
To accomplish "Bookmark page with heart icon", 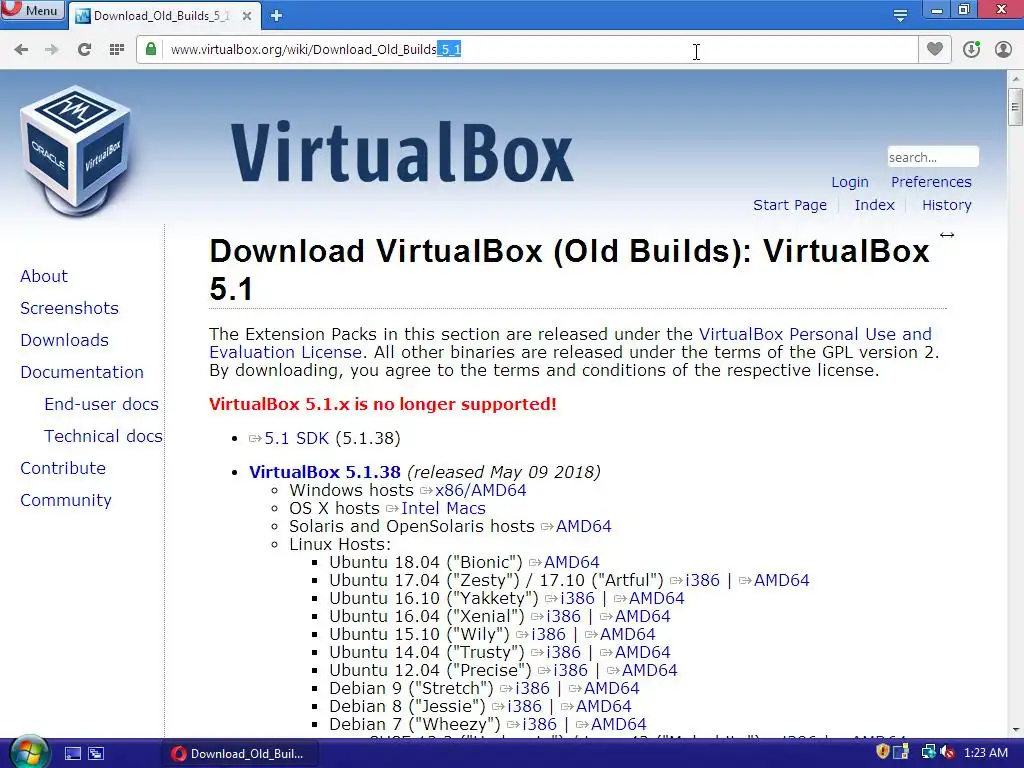I will coord(935,50).
